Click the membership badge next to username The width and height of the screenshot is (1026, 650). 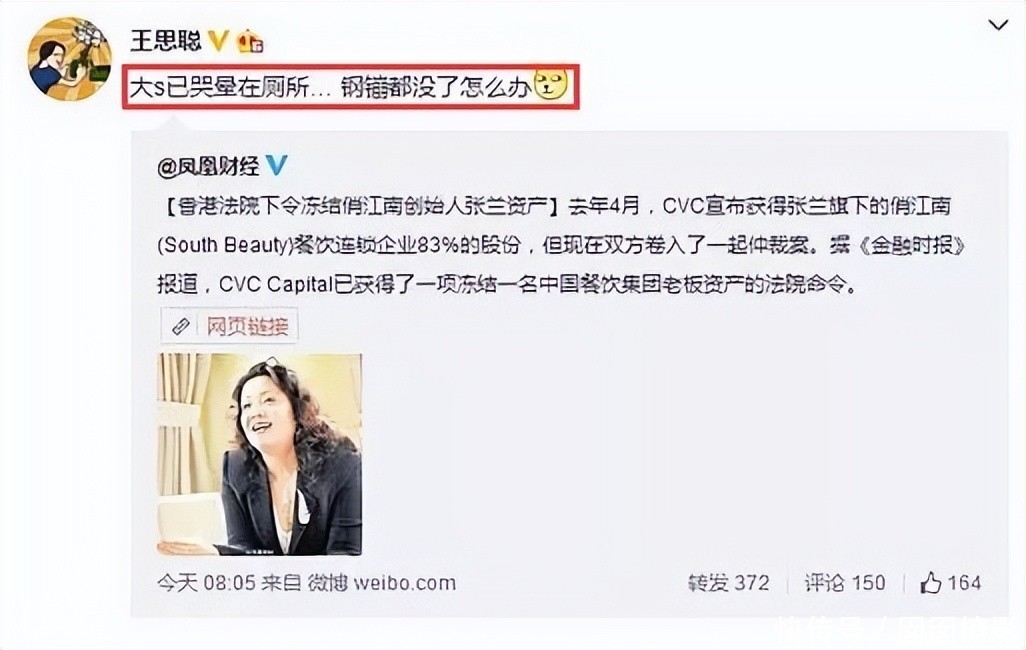tap(251, 41)
